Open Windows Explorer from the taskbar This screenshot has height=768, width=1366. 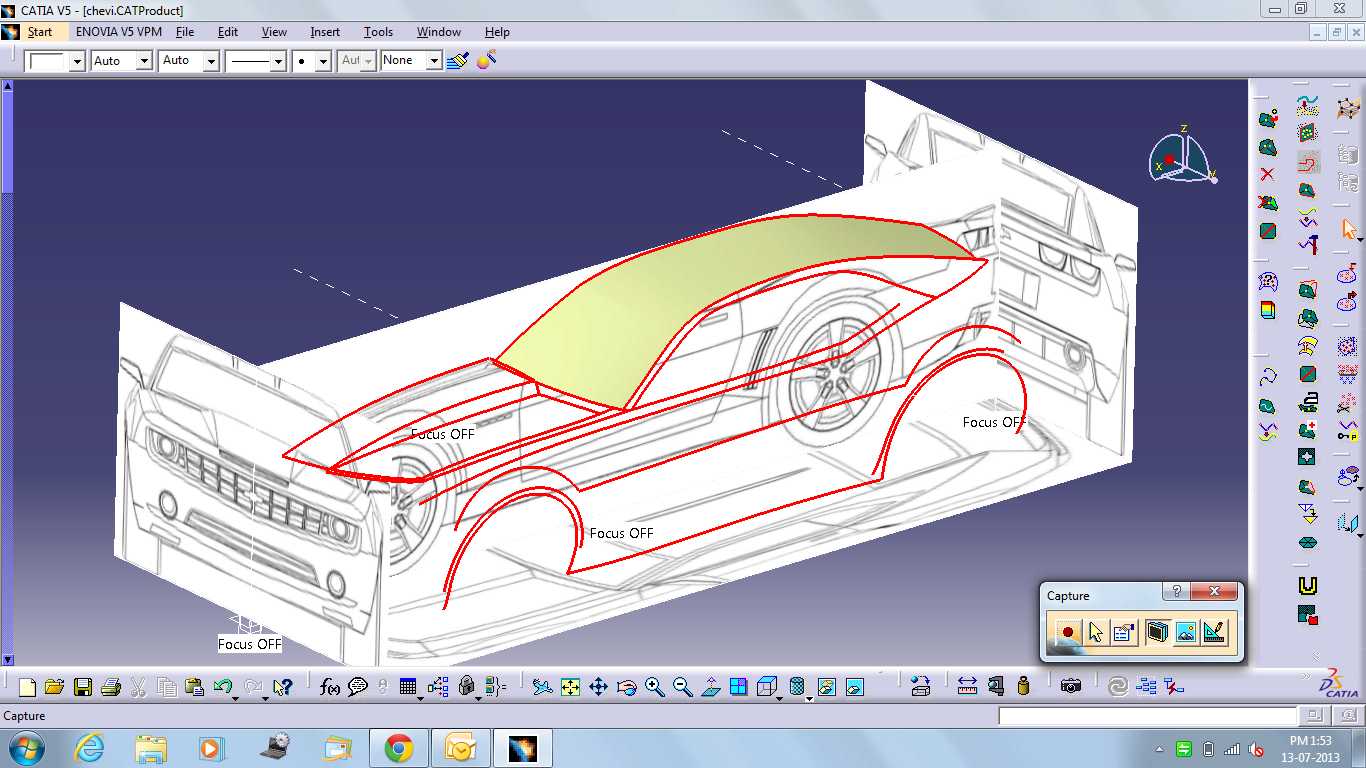click(x=151, y=748)
